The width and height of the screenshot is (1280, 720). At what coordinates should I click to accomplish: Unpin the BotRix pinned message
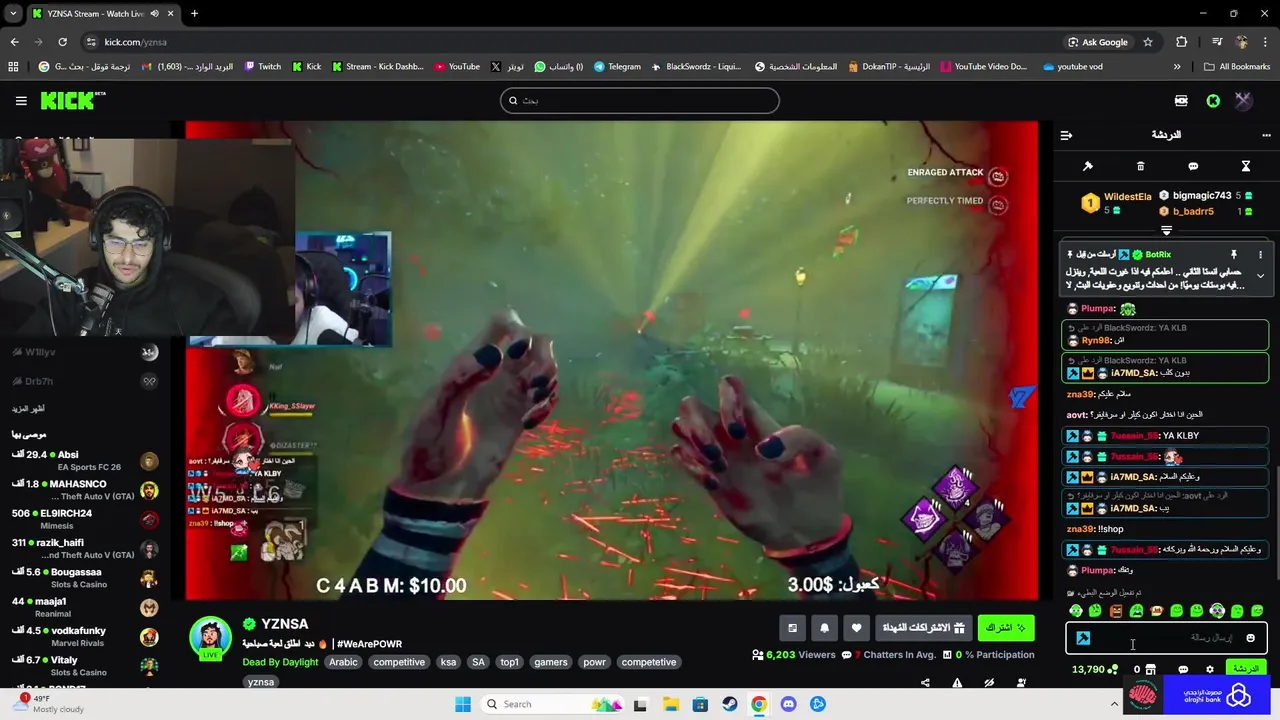click(1234, 255)
